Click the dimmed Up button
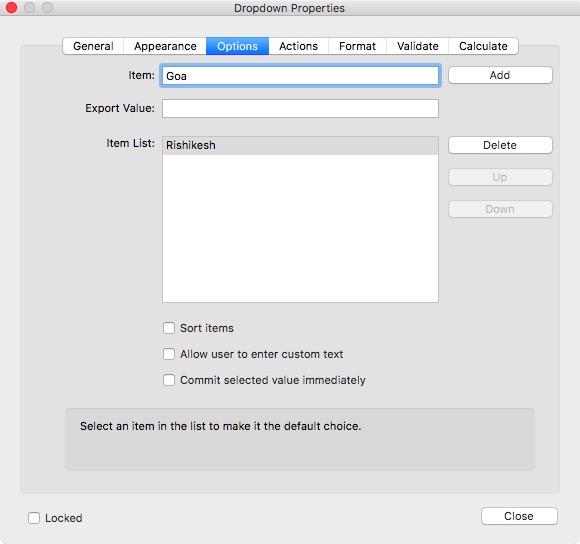Viewport: 580px width, 544px height. [500, 177]
